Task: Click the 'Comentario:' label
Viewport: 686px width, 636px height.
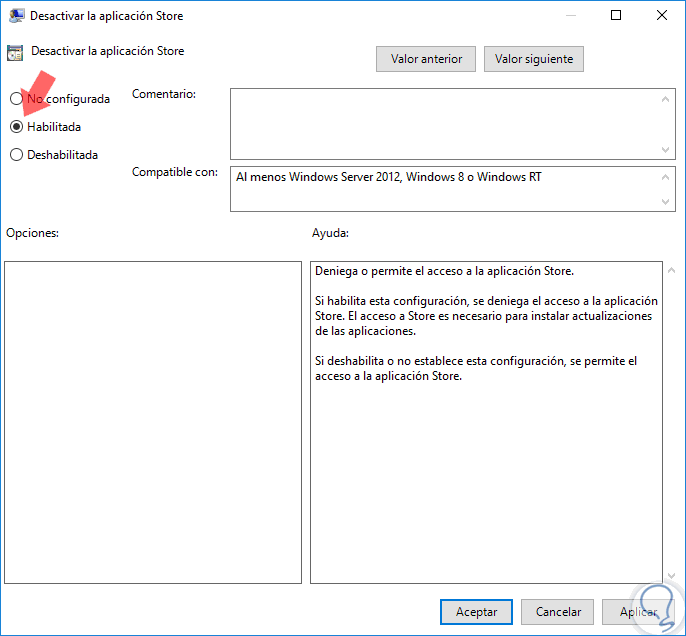Action: [164, 94]
